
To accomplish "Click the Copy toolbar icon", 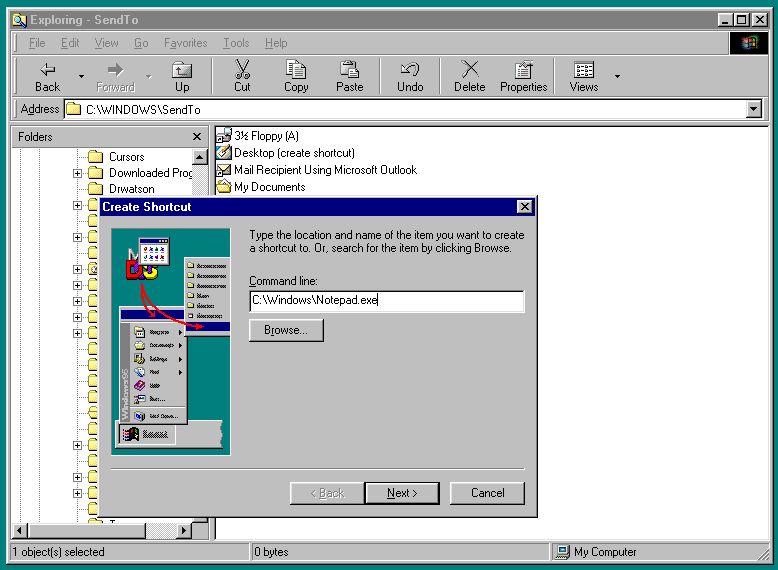I will click(296, 76).
